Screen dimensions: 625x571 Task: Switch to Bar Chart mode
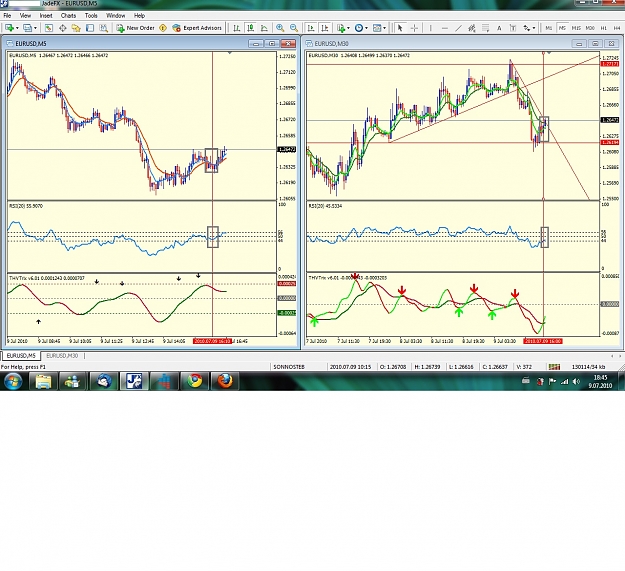click(236, 28)
